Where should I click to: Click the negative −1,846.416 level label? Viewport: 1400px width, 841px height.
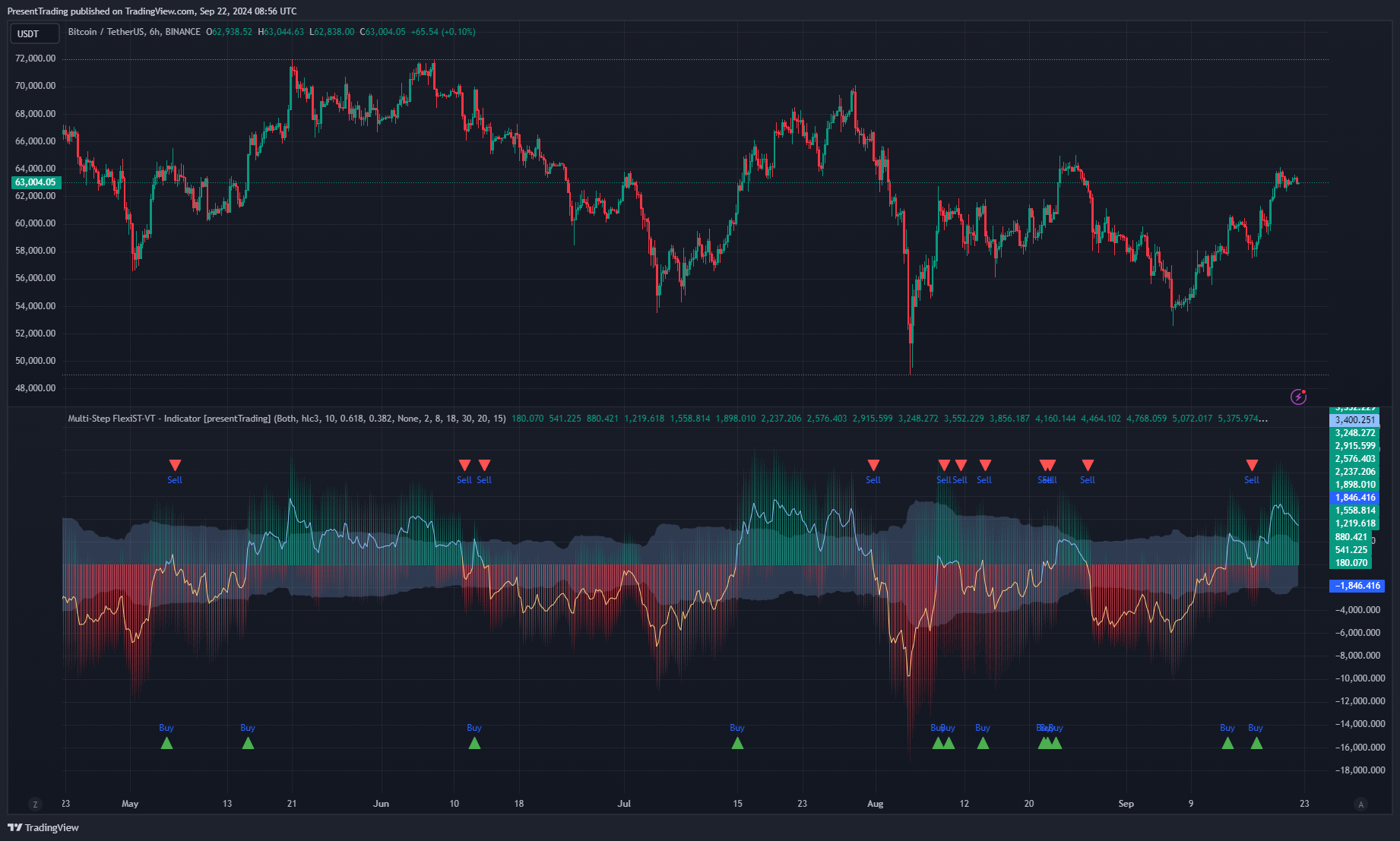[x=1357, y=586]
